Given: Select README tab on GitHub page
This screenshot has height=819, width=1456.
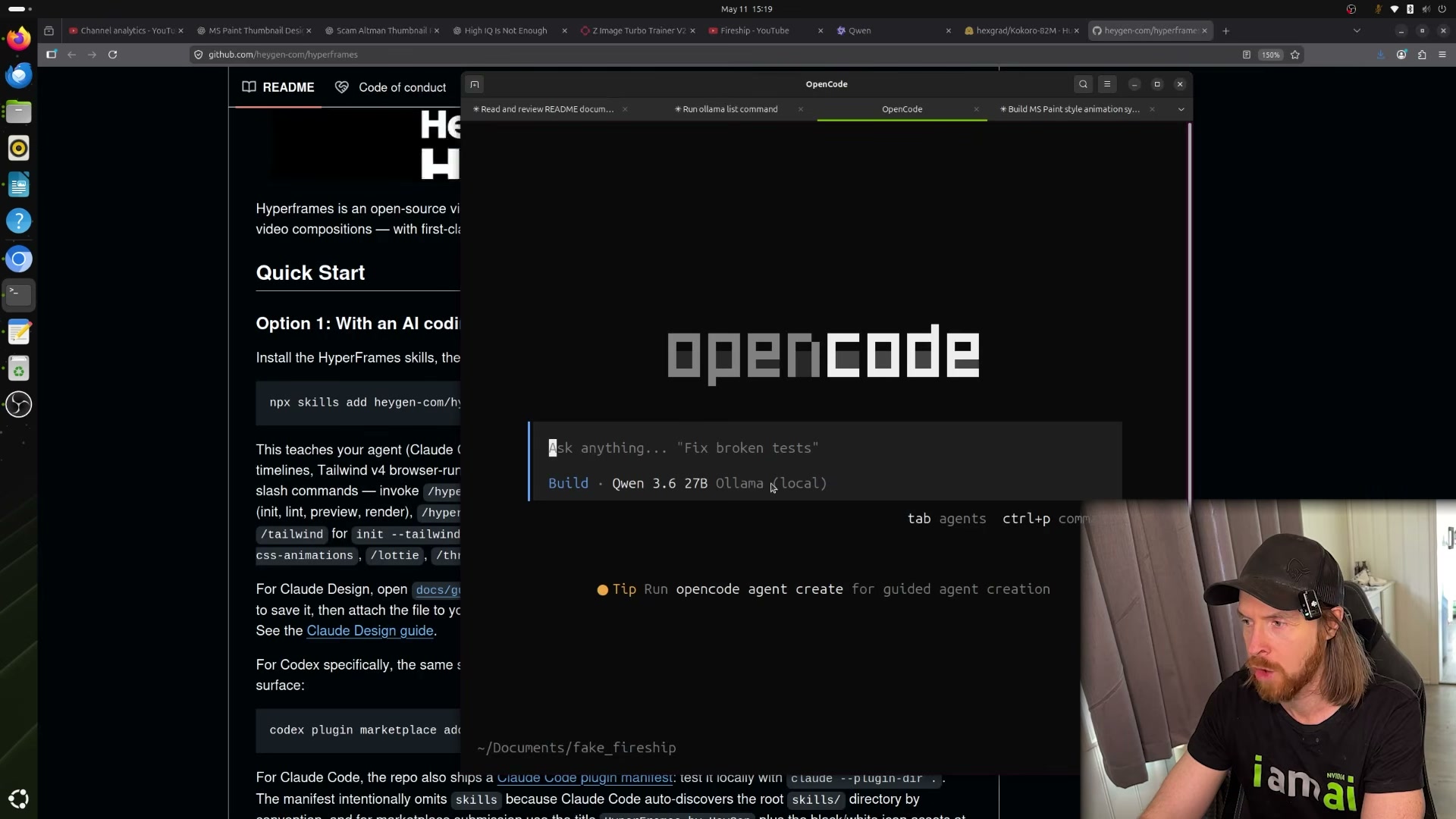Looking at the screenshot, I should pos(278,88).
